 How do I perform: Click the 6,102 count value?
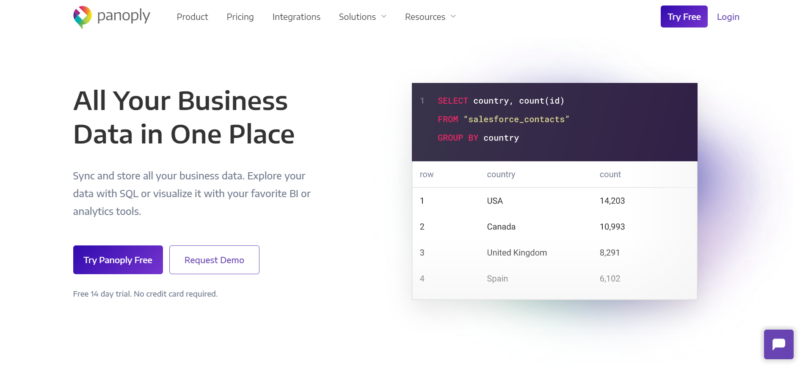point(610,279)
